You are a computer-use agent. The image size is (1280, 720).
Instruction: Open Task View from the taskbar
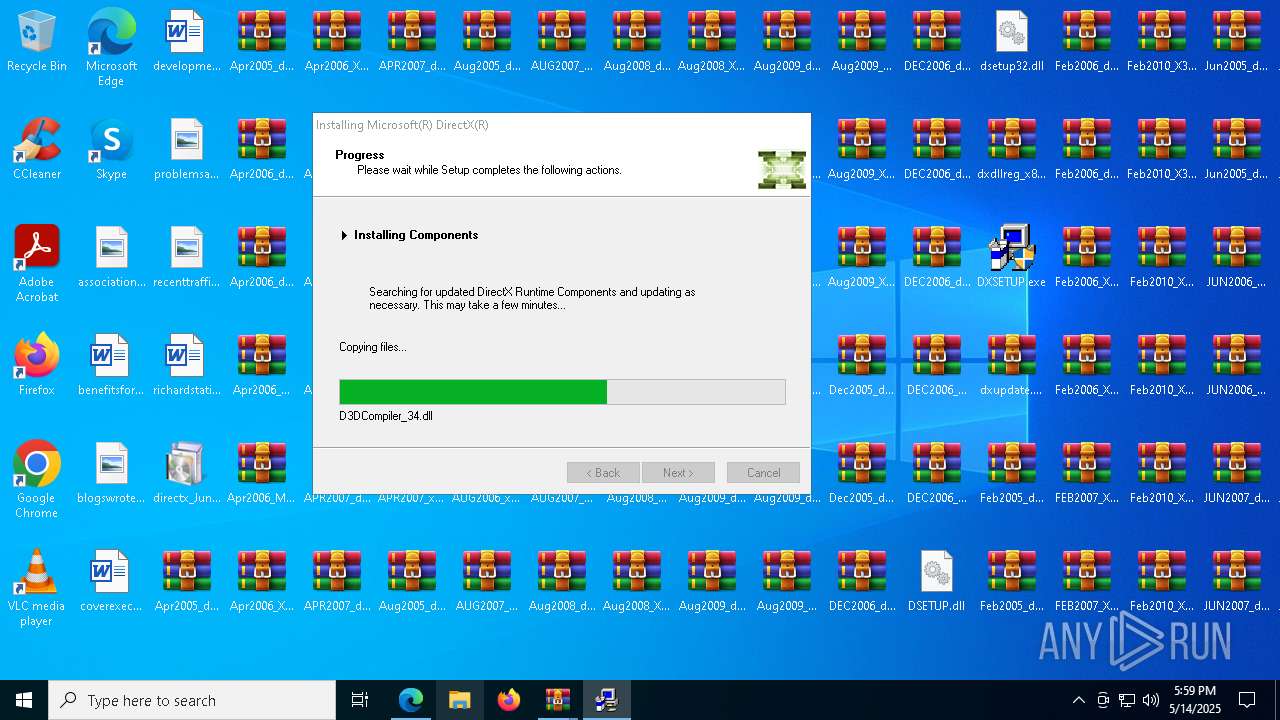point(360,700)
